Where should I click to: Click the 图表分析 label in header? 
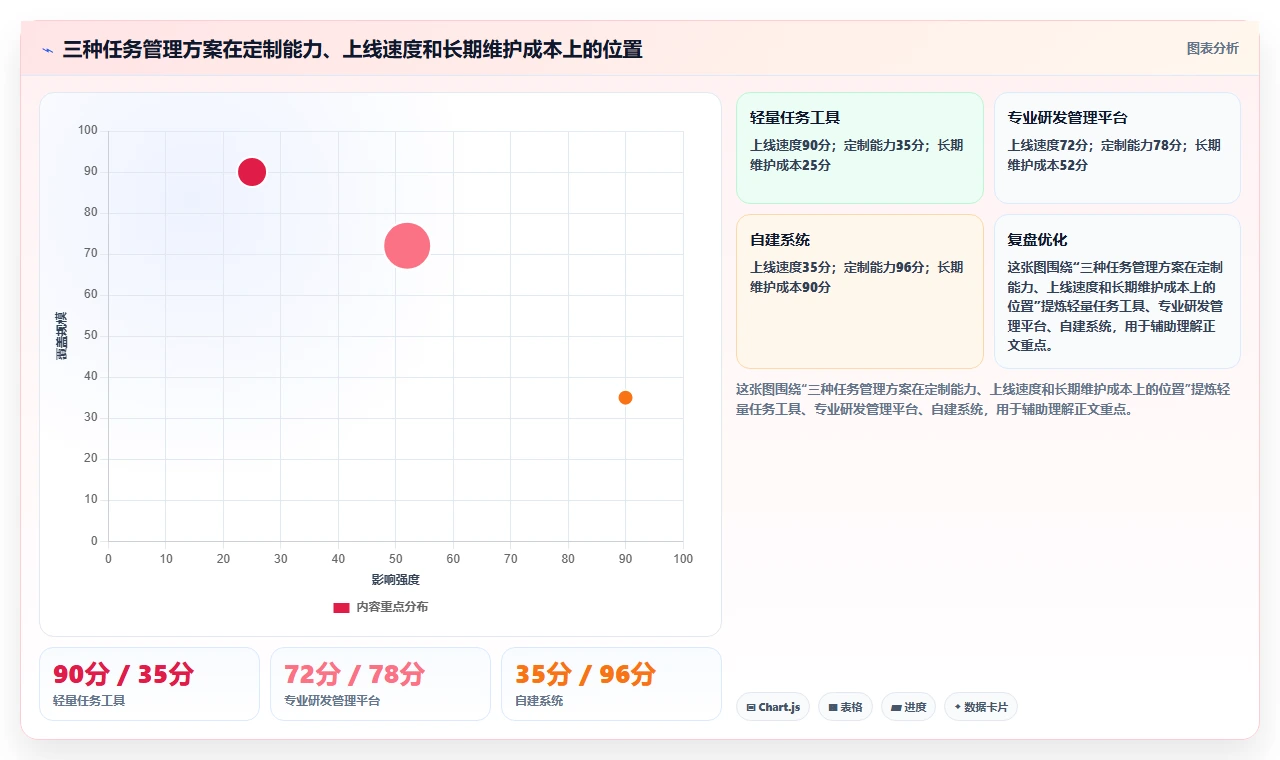pos(1212,48)
